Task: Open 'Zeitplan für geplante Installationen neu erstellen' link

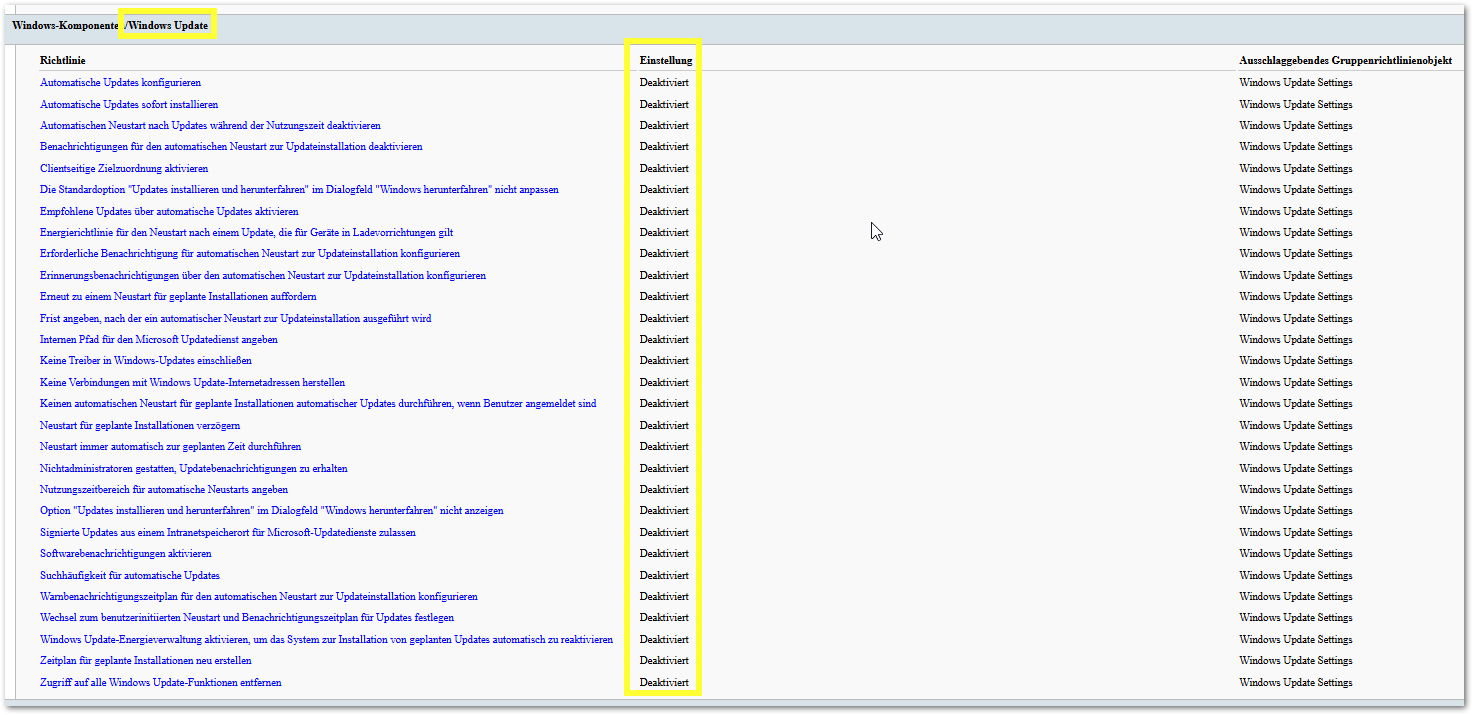Action: click(146, 661)
